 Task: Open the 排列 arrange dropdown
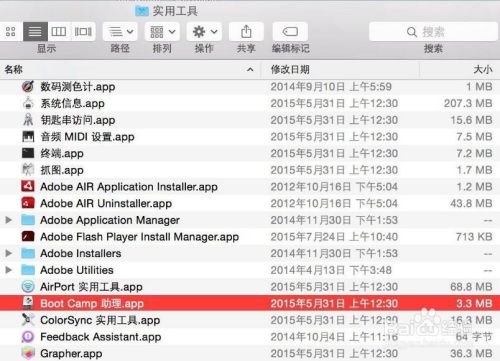pos(162,32)
